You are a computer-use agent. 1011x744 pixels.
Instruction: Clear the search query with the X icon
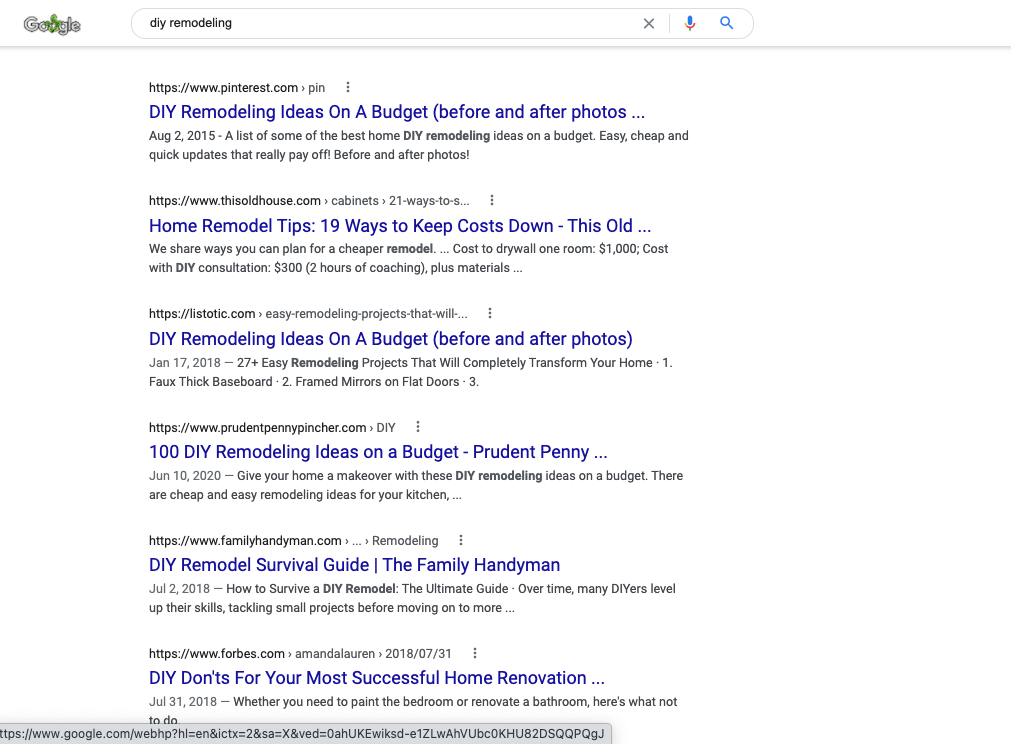pos(649,23)
